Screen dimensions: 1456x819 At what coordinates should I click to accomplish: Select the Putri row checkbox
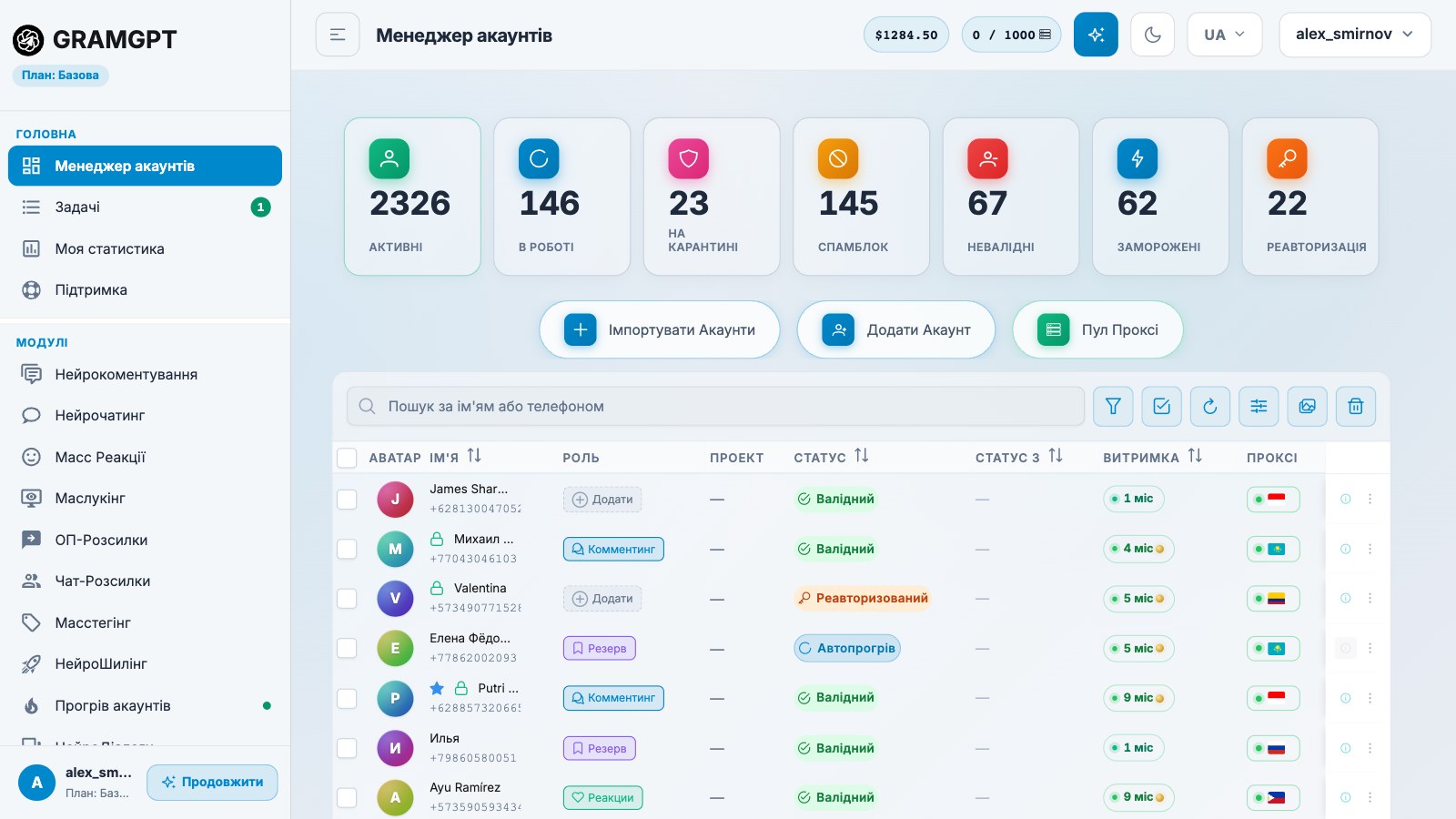347,698
